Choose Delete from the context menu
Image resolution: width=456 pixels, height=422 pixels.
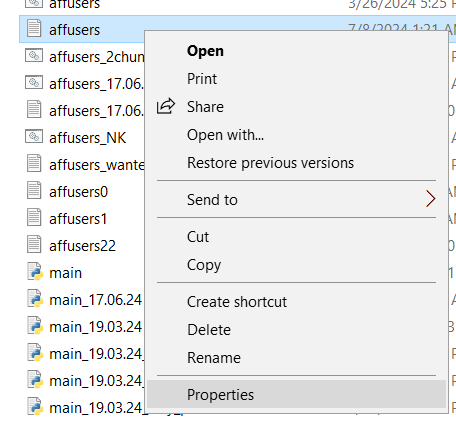(x=209, y=330)
